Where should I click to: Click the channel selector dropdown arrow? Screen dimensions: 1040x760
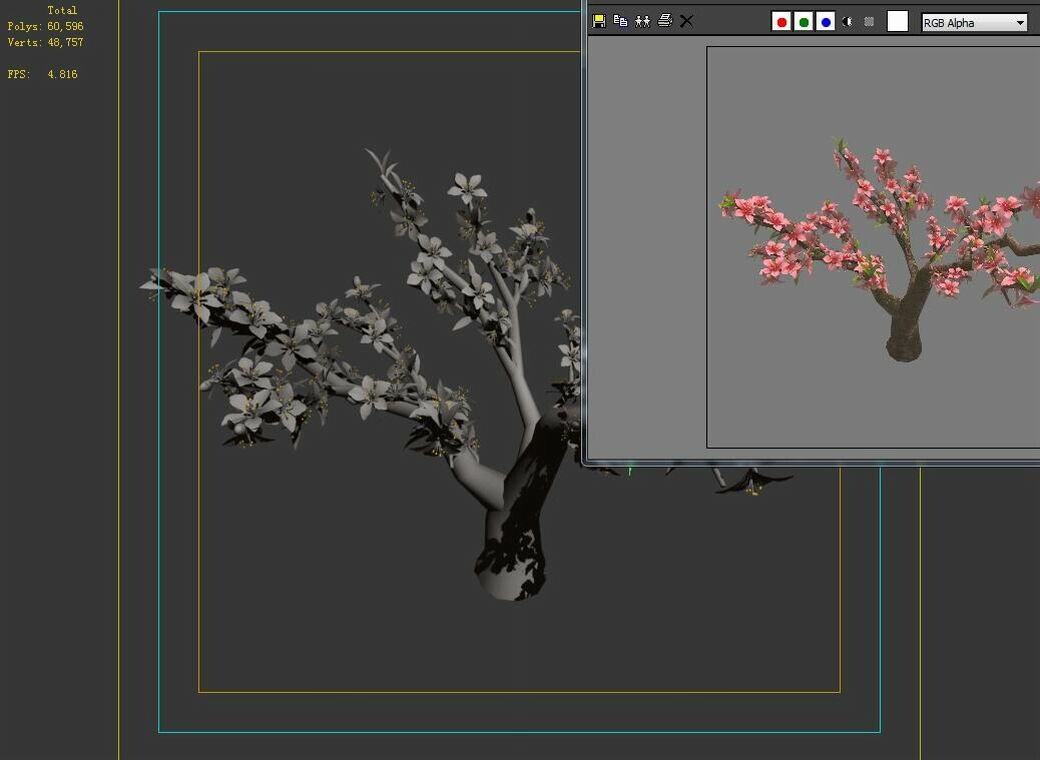click(x=1022, y=22)
